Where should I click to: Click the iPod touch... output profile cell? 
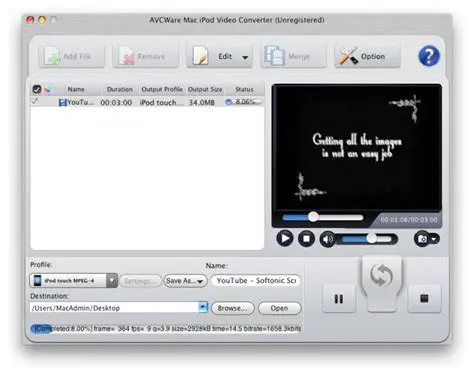point(161,103)
